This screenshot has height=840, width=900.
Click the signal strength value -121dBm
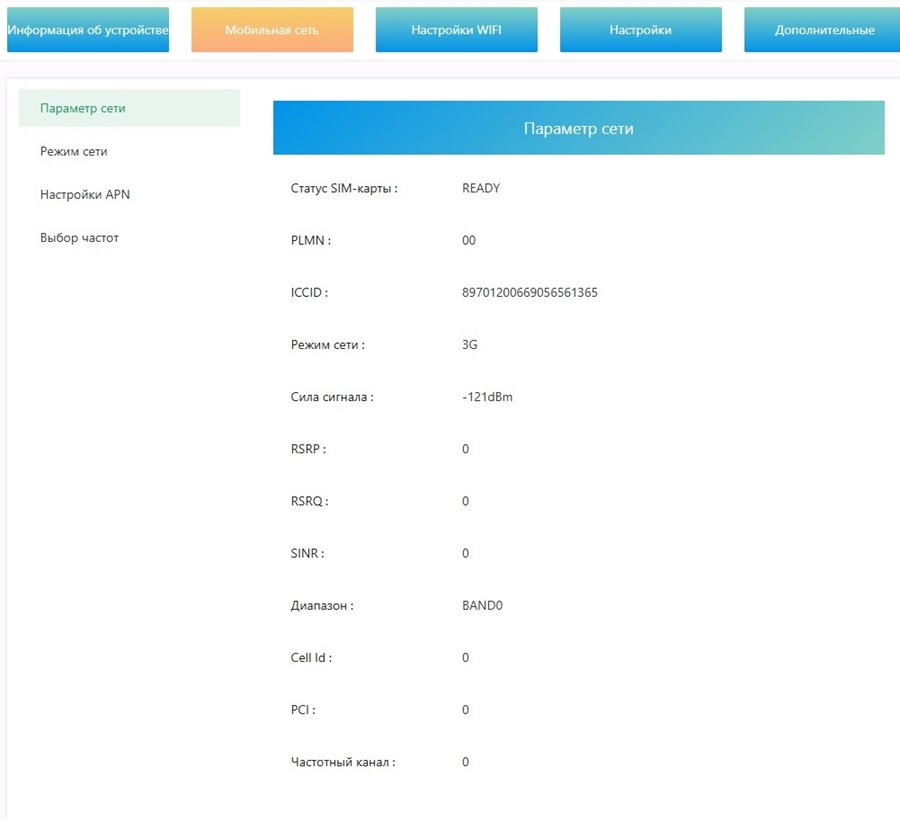click(x=487, y=397)
